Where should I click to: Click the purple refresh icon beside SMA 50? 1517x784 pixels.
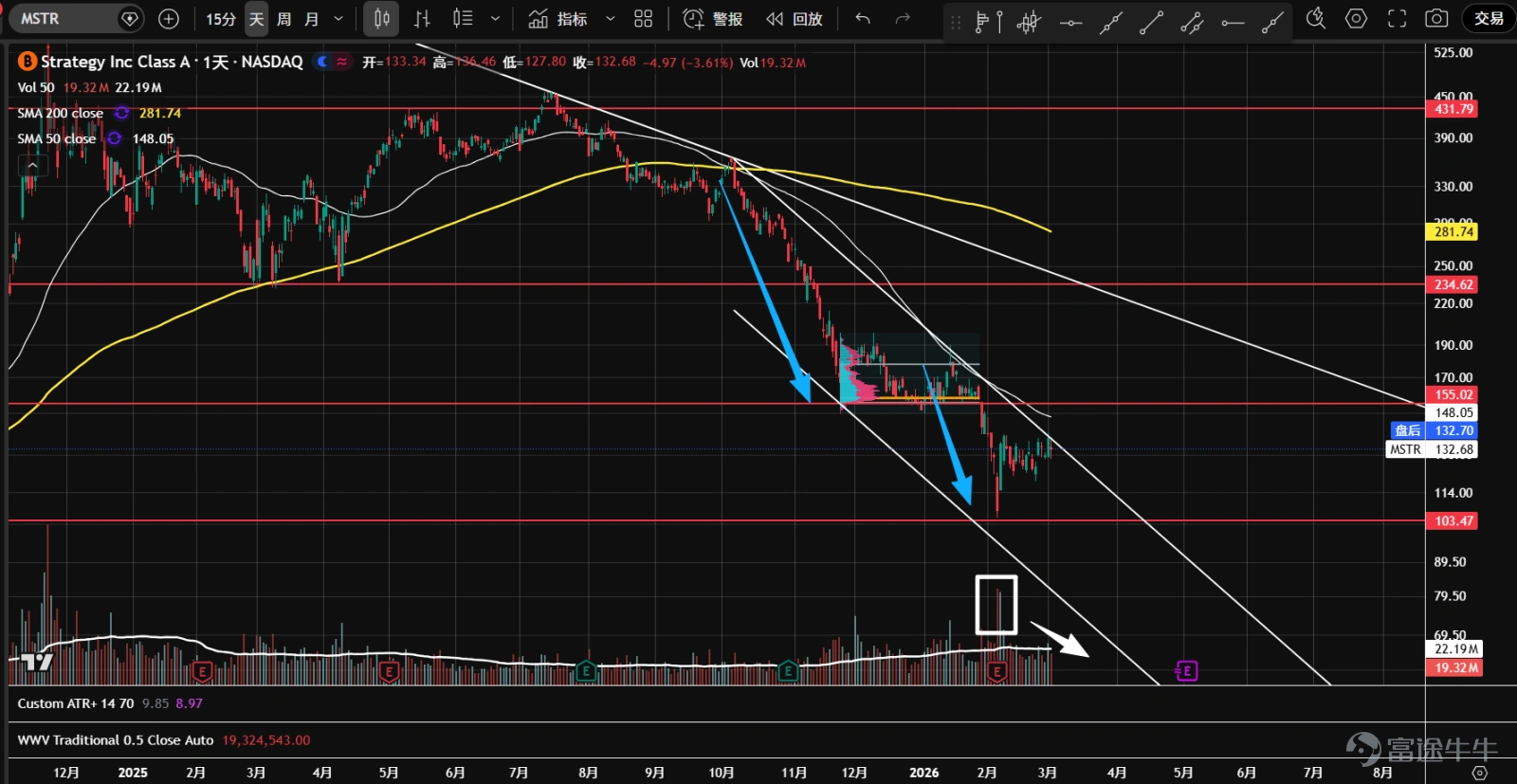pos(115,138)
